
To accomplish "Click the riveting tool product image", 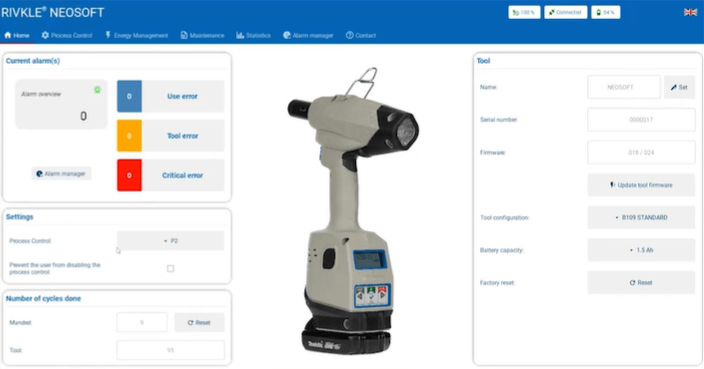I will 353,211.
